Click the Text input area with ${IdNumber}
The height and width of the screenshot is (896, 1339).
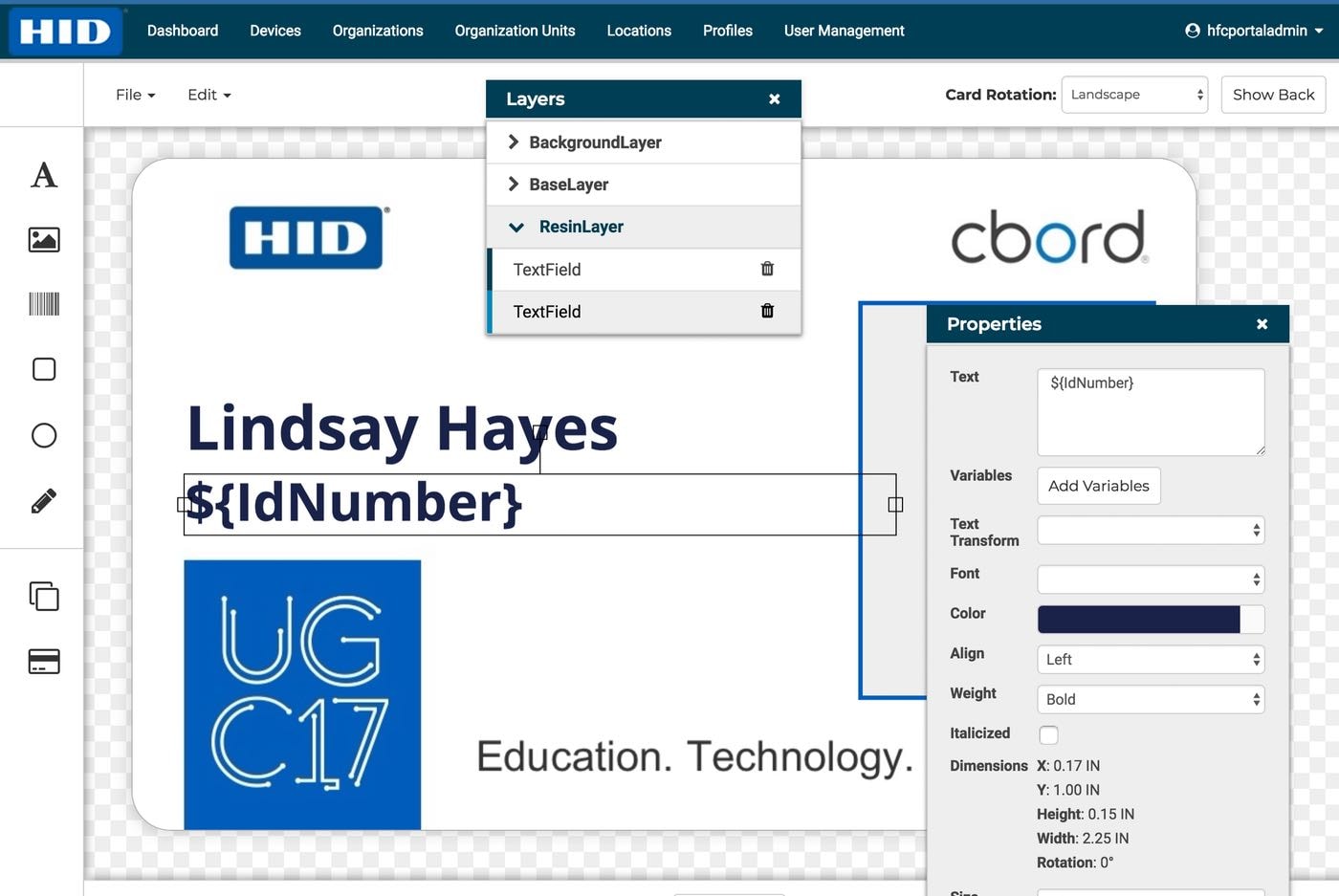point(1151,412)
